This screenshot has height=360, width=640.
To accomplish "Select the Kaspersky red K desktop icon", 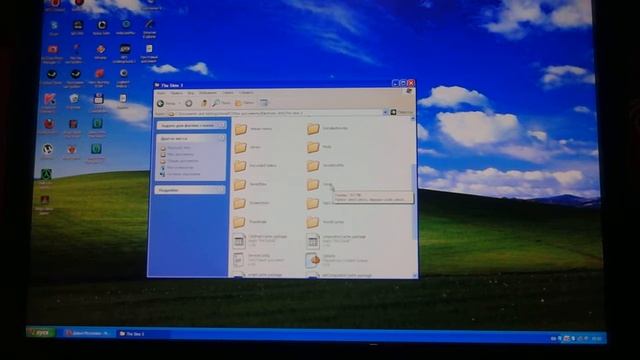I will (x=49, y=102).
